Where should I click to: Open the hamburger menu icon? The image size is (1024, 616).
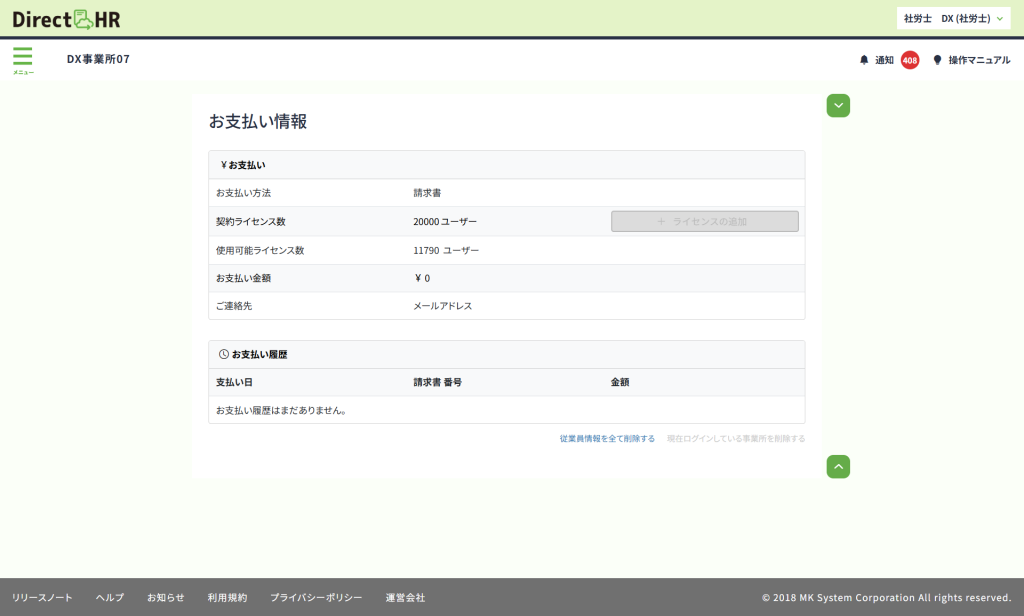coord(22,59)
